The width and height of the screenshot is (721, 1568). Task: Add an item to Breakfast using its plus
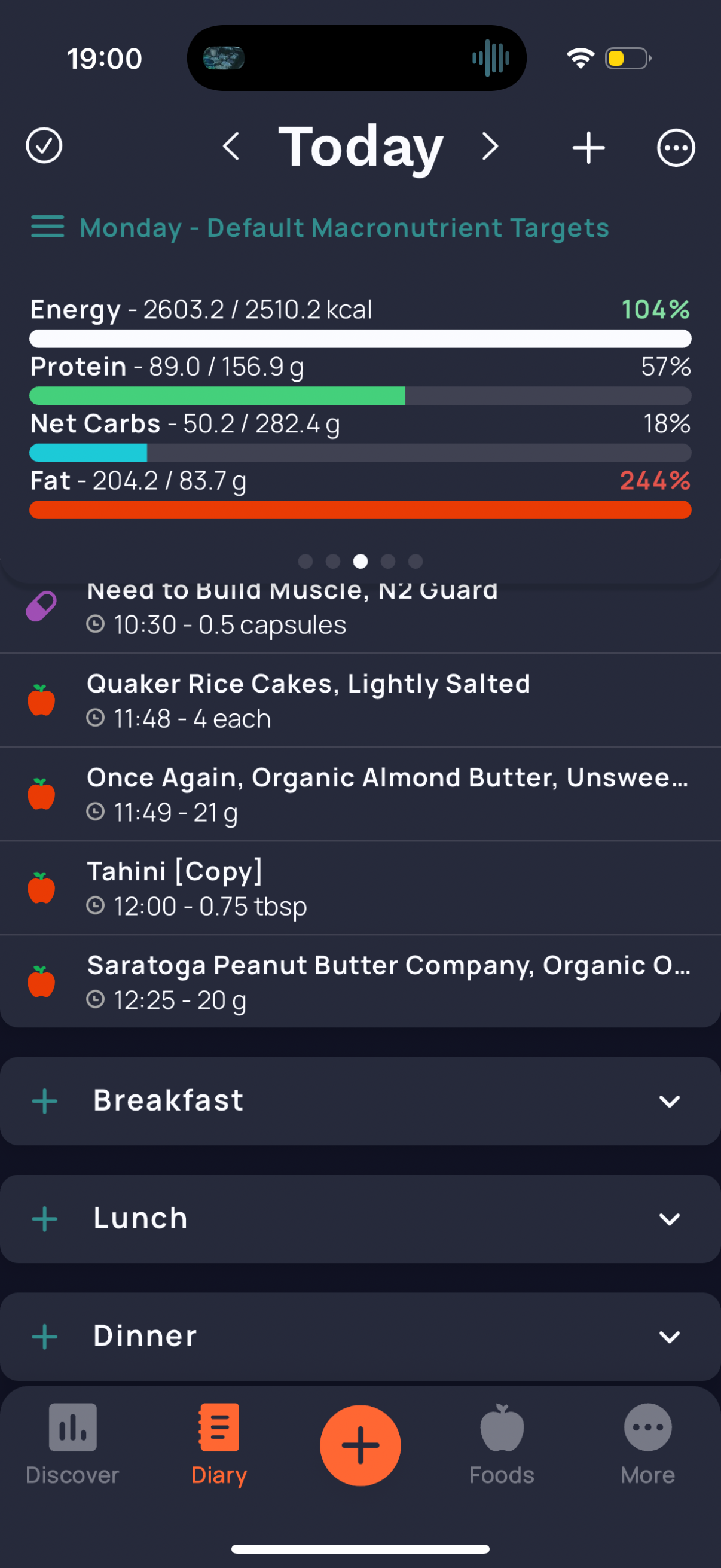click(x=44, y=1101)
